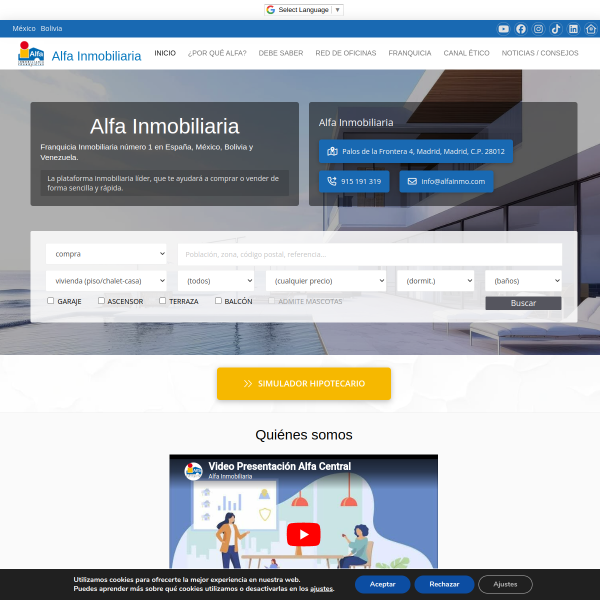Enable the Terraza checkbox

163,301
